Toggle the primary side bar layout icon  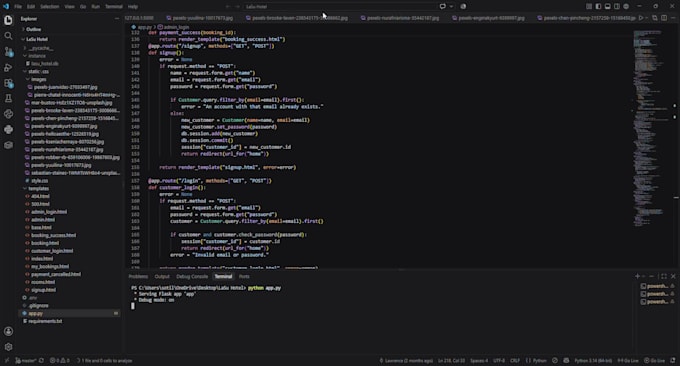point(598,7)
